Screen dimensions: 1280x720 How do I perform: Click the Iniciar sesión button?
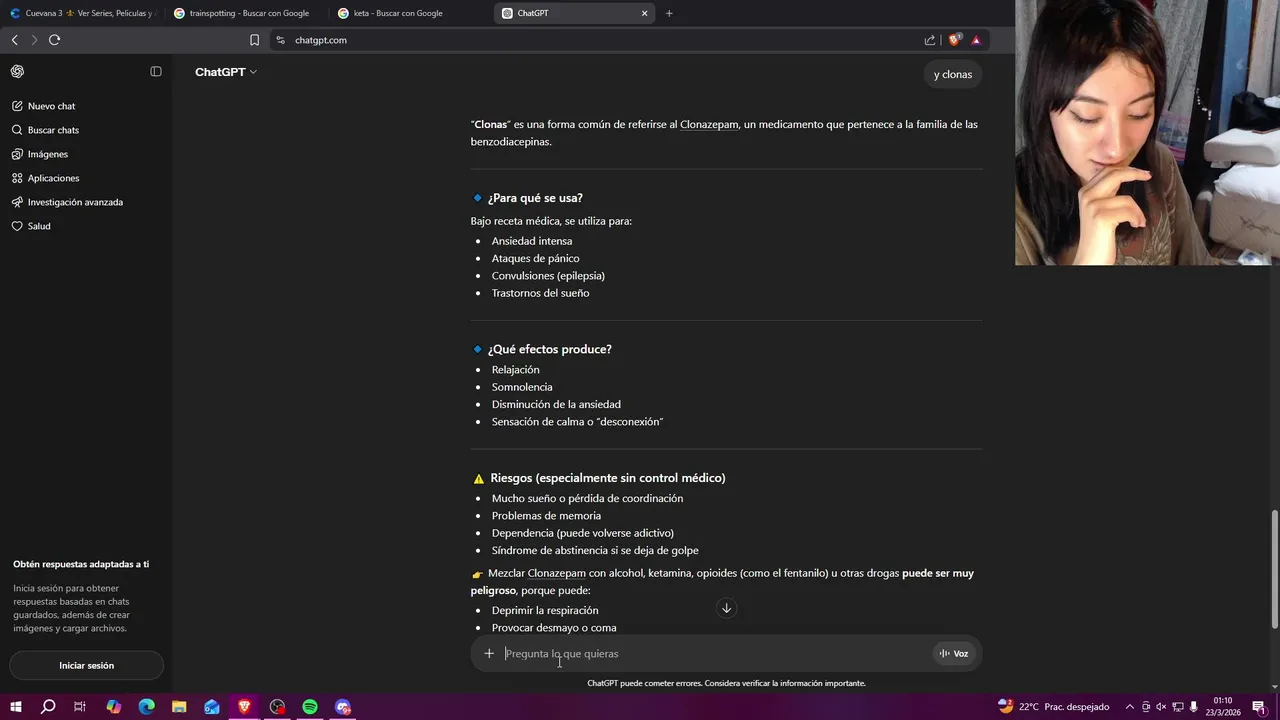86,665
